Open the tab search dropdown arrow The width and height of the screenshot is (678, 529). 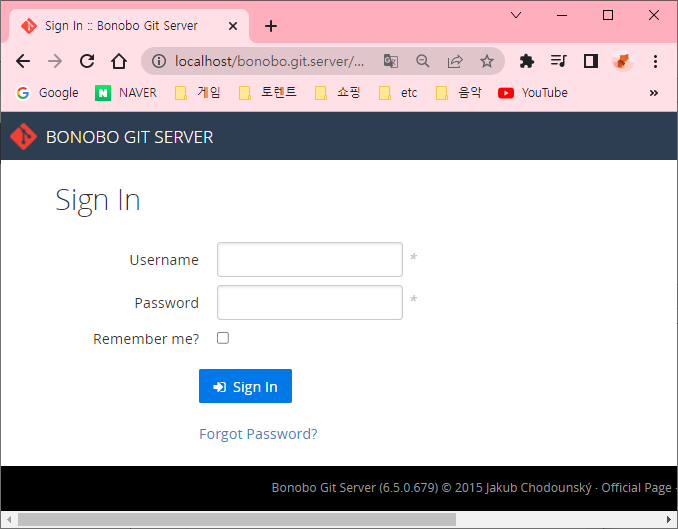516,16
